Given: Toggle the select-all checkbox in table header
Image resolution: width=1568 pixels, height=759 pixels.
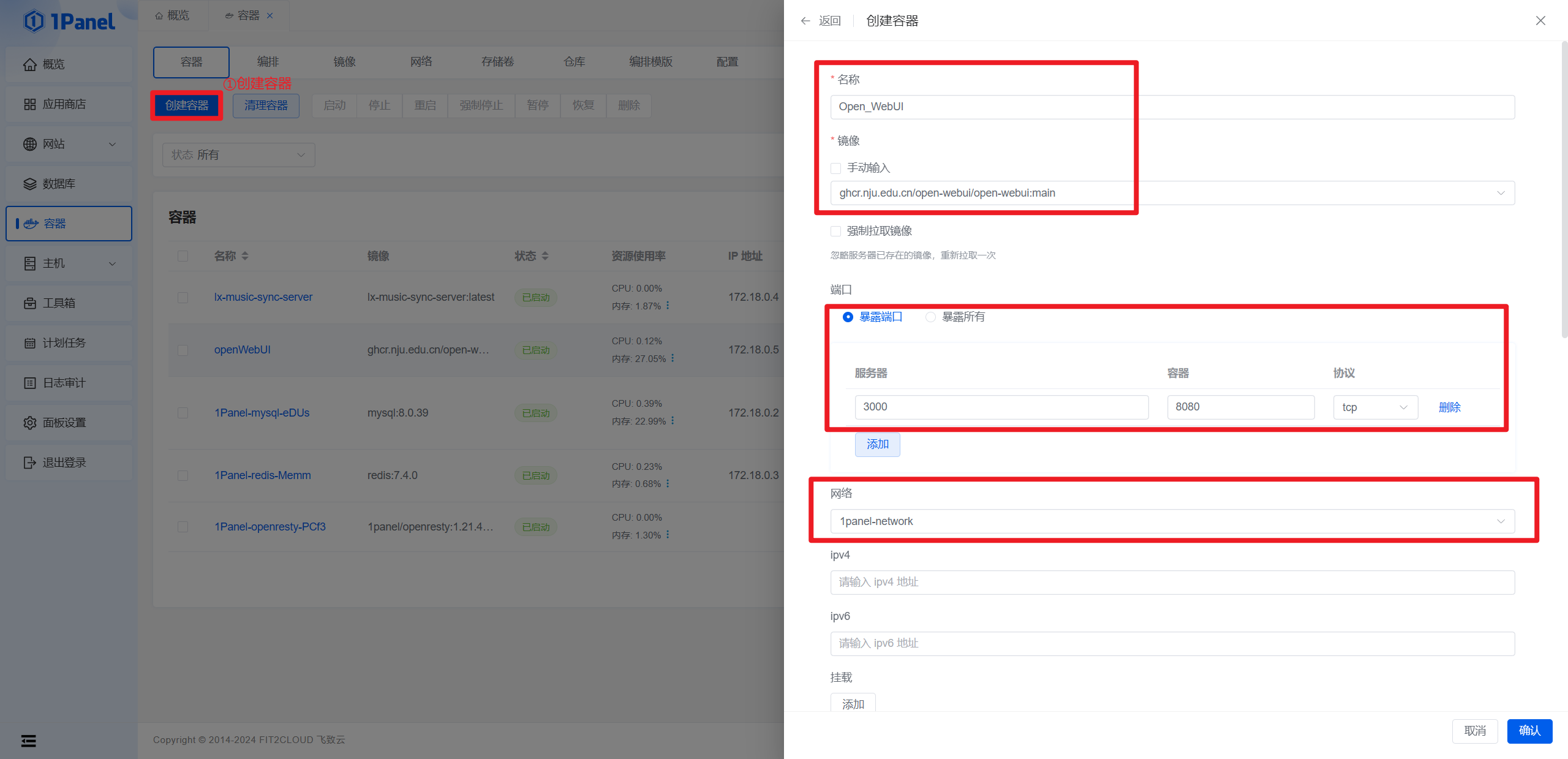Looking at the screenshot, I should point(183,256).
